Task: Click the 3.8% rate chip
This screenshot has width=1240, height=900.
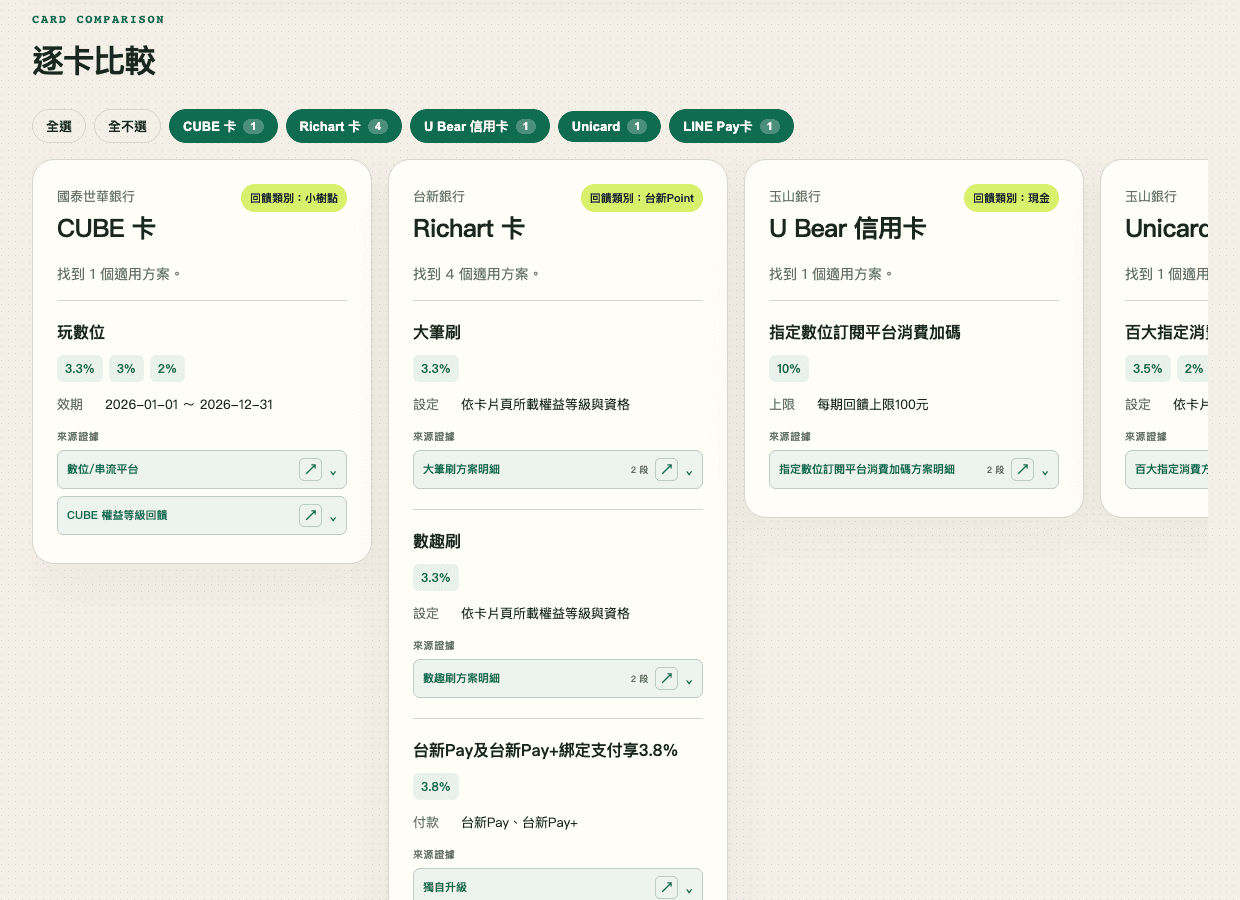Action: click(436, 786)
